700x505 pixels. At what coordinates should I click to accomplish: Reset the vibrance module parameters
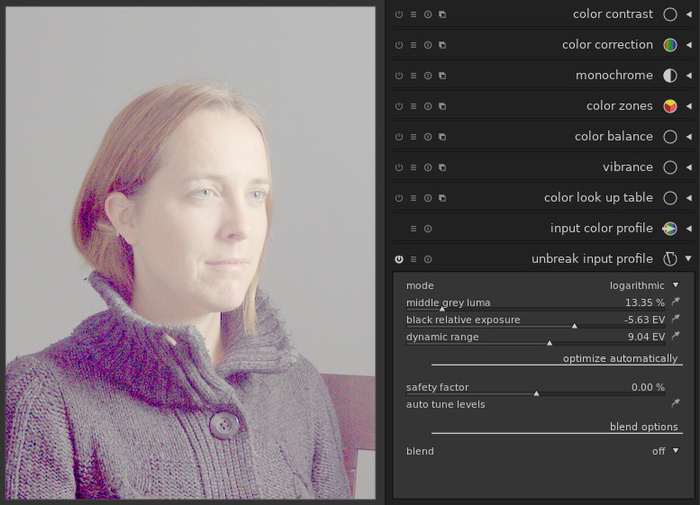pos(428,168)
